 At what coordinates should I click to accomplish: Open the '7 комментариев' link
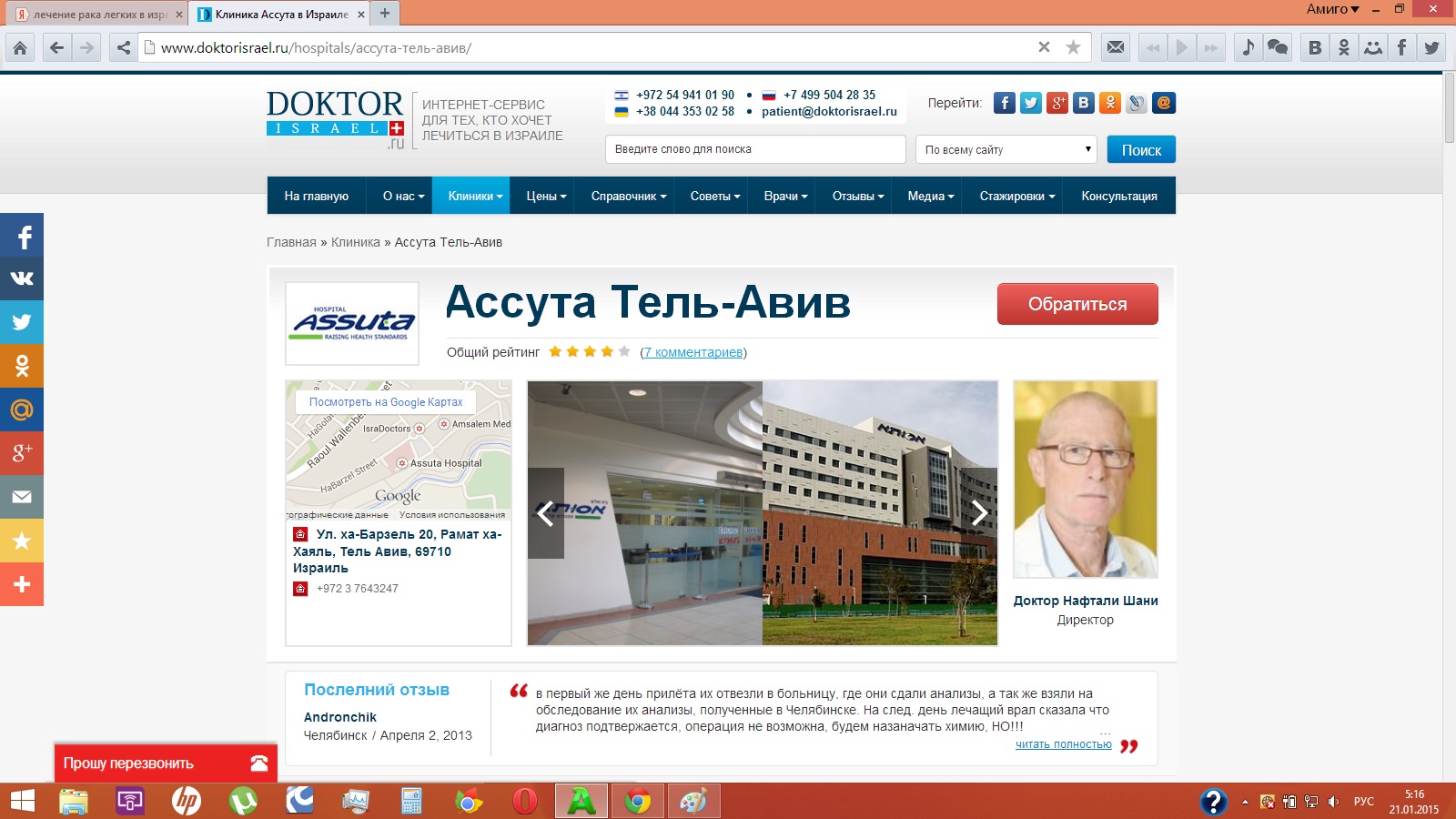tap(693, 352)
